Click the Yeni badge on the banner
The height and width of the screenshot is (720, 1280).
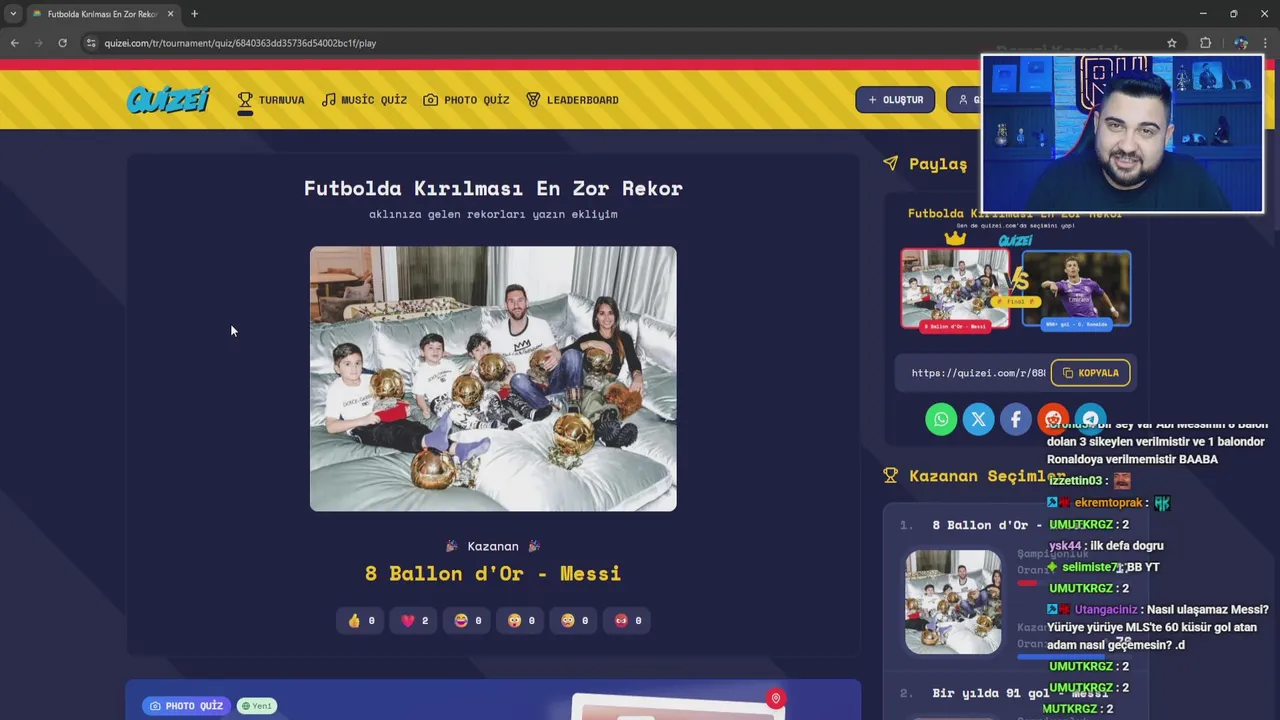(257, 706)
